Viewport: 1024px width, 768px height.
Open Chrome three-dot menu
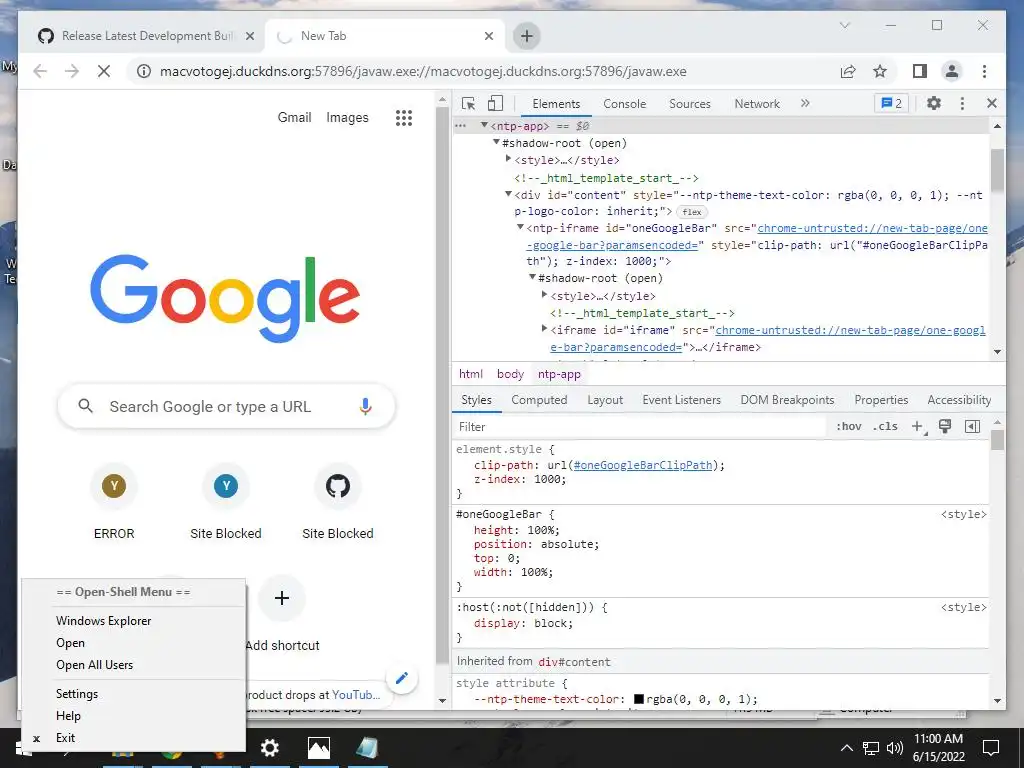coord(984,71)
